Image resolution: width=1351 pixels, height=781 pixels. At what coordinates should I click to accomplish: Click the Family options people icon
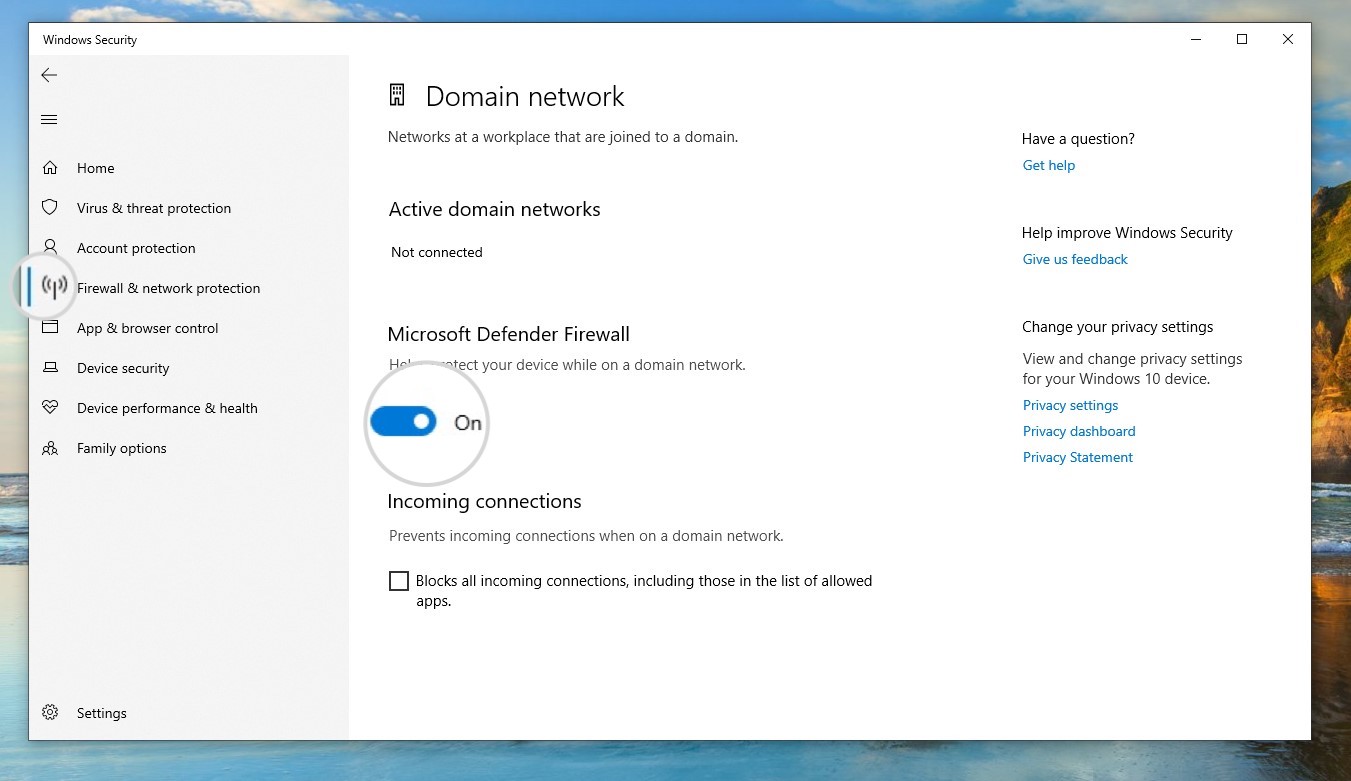[50, 448]
